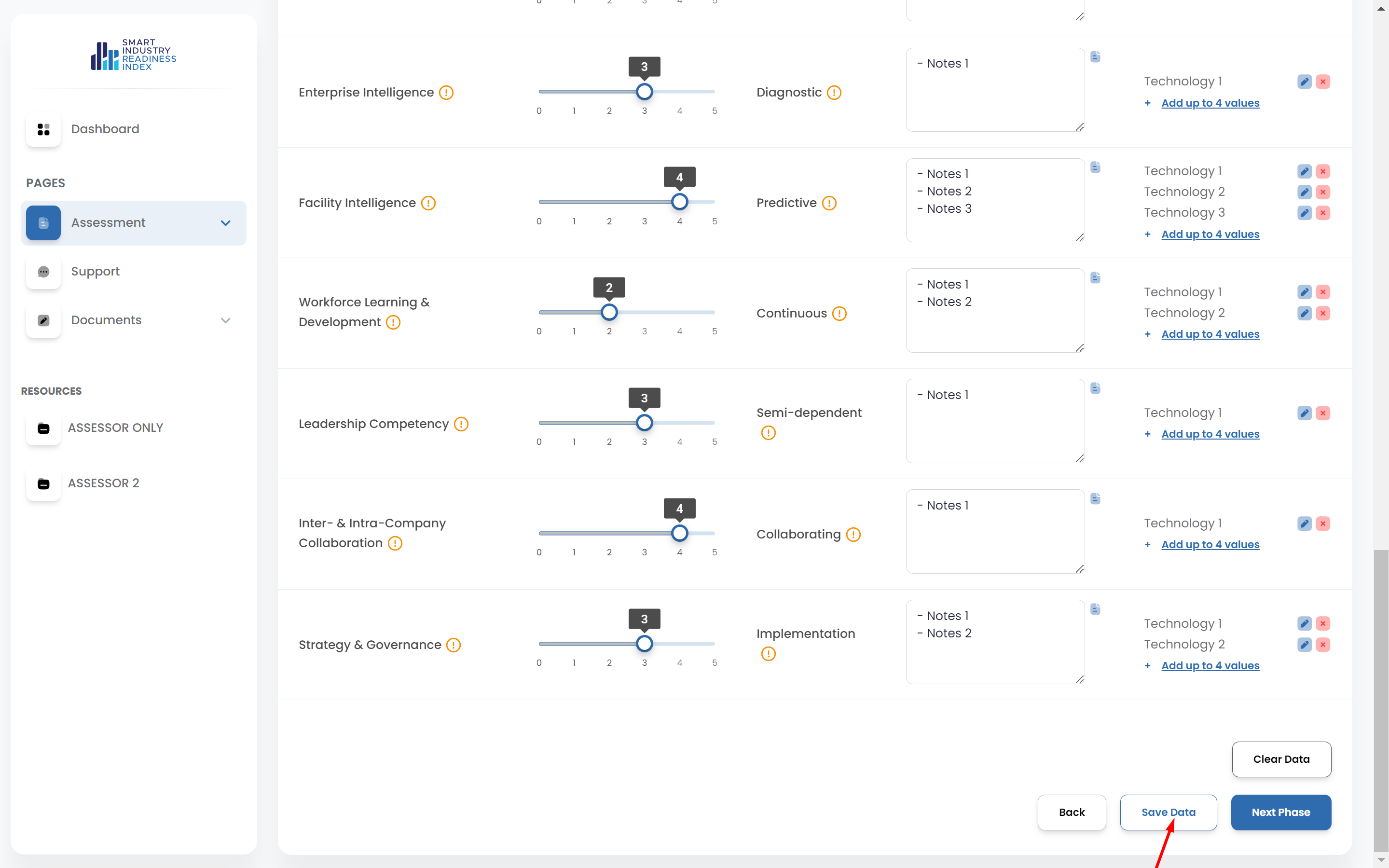Expand the Documents menu chevron
The width and height of the screenshot is (1389, 868).
coord(226,320)
